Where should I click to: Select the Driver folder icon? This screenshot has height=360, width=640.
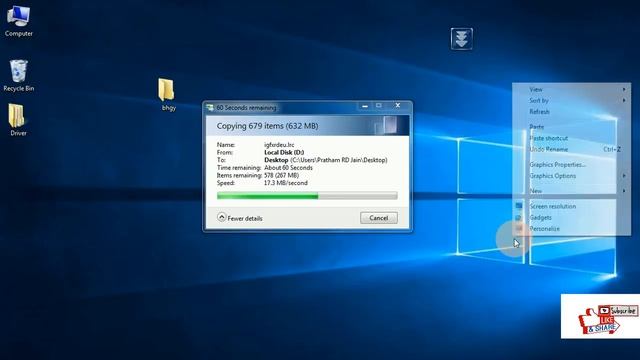pyautogui.click(x=18, y=119)
